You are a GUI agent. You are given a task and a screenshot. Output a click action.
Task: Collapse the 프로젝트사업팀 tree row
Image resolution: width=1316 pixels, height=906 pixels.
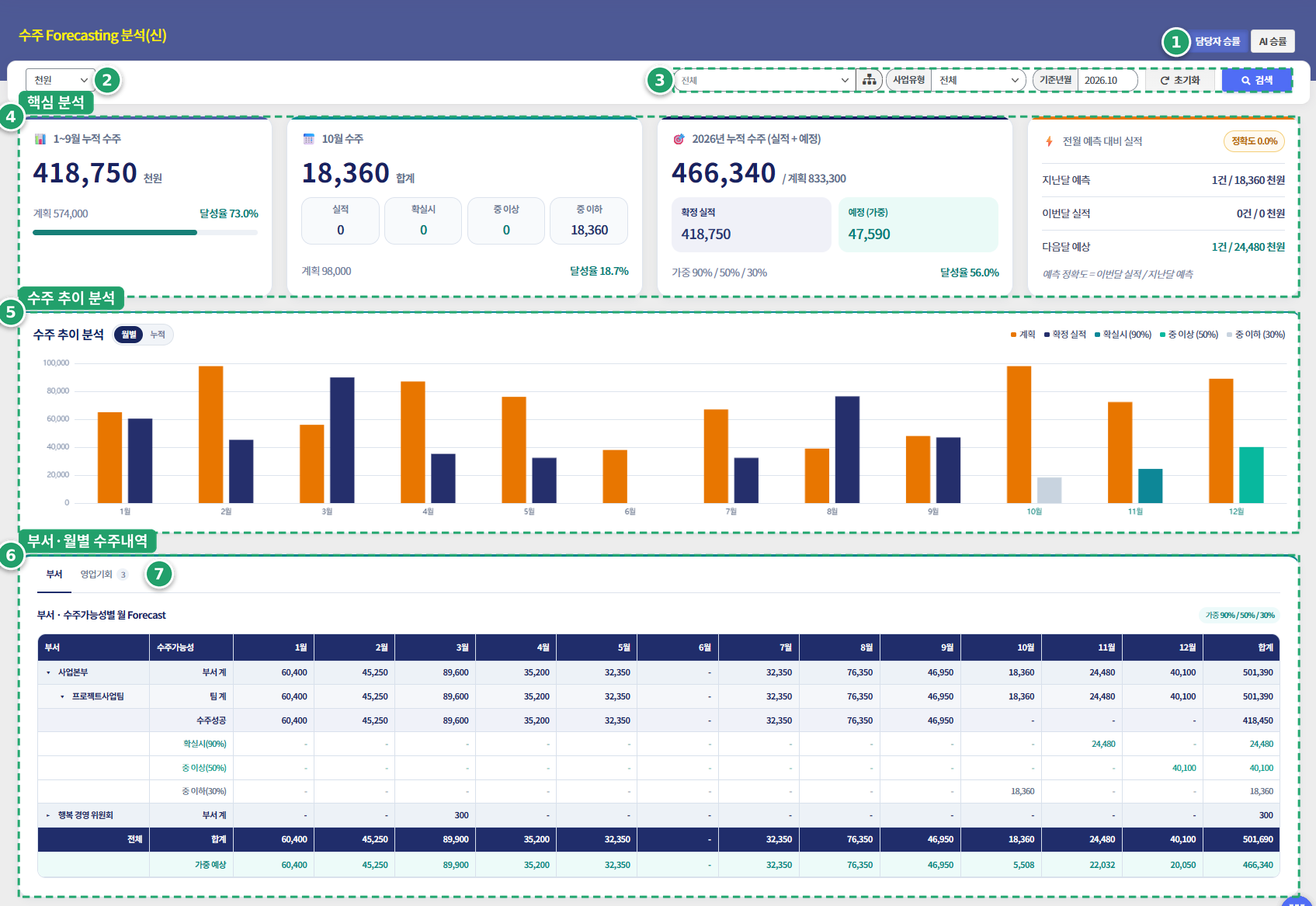coord(62,696)
